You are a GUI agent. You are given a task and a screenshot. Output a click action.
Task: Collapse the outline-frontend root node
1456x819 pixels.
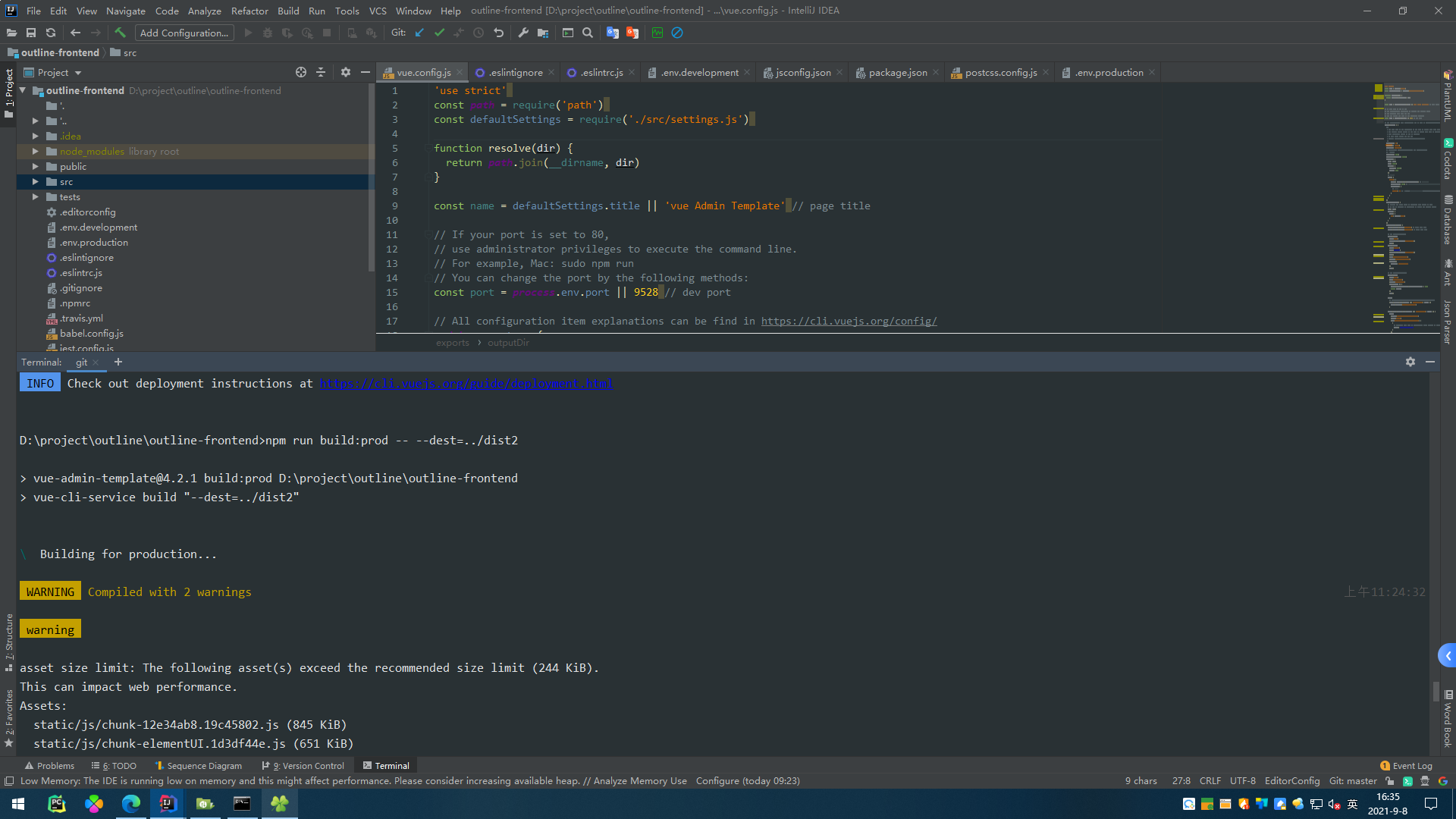click(x=23, y=90)
